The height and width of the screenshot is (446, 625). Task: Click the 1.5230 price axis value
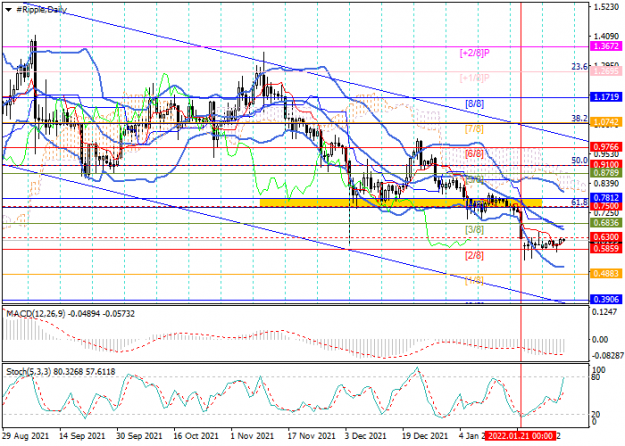(606, 7)
